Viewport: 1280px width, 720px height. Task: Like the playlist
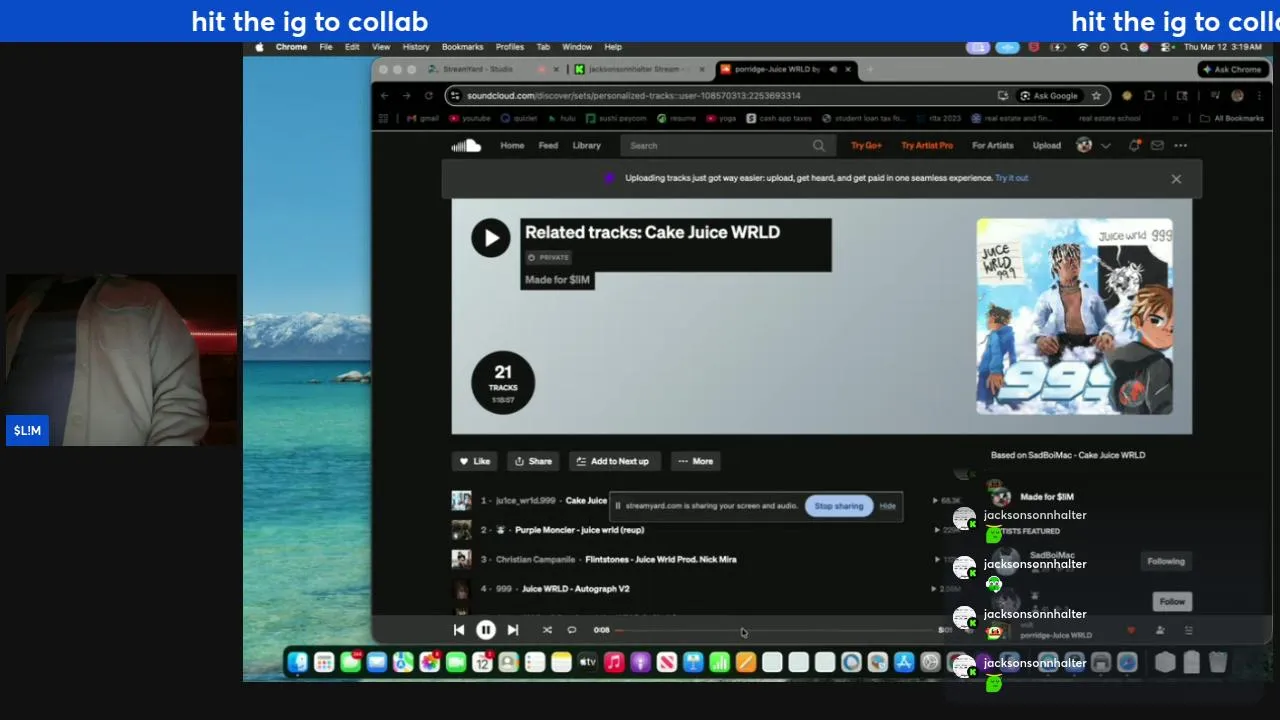475,461
